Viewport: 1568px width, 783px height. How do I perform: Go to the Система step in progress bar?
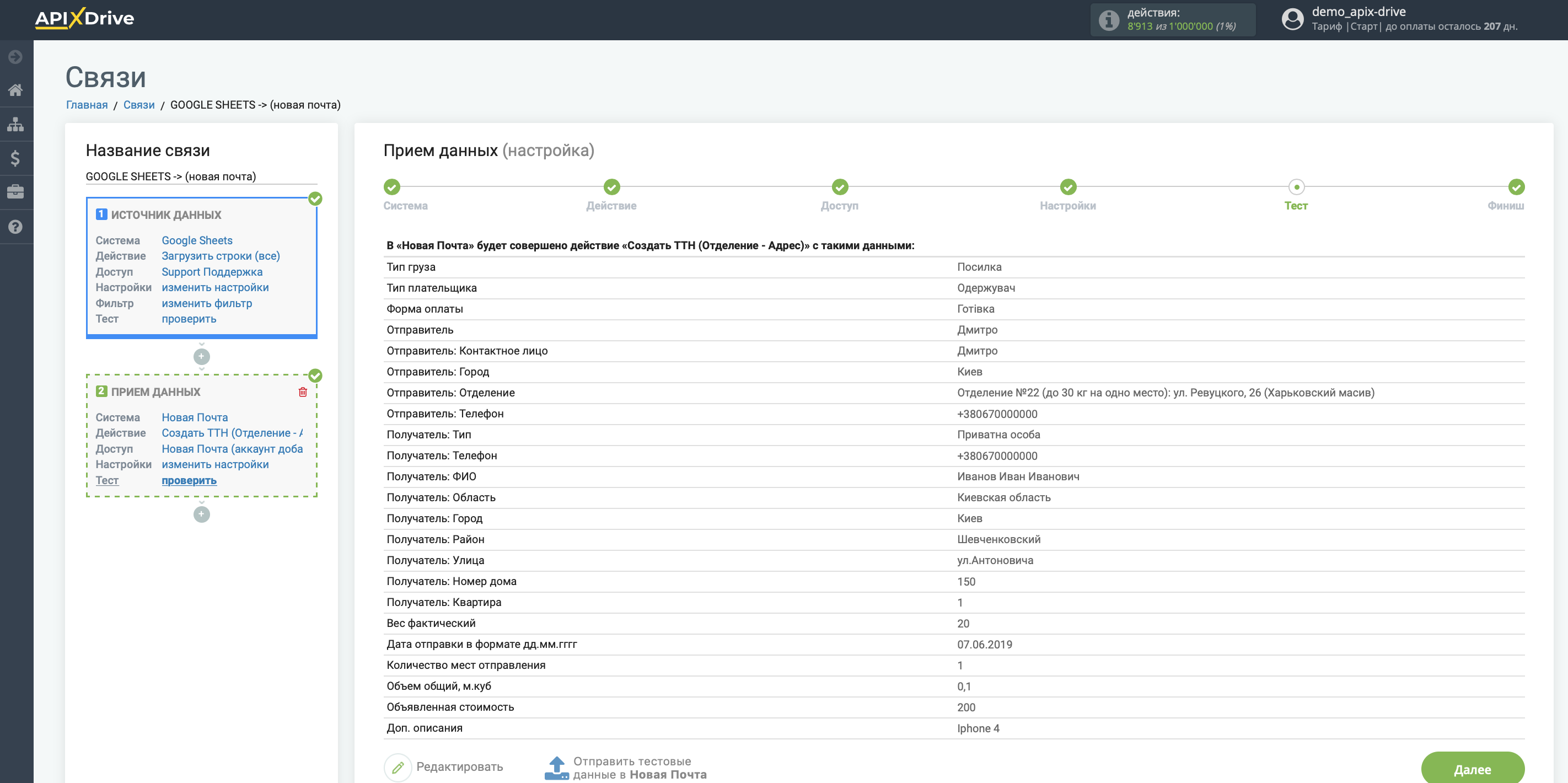[393, 187]
